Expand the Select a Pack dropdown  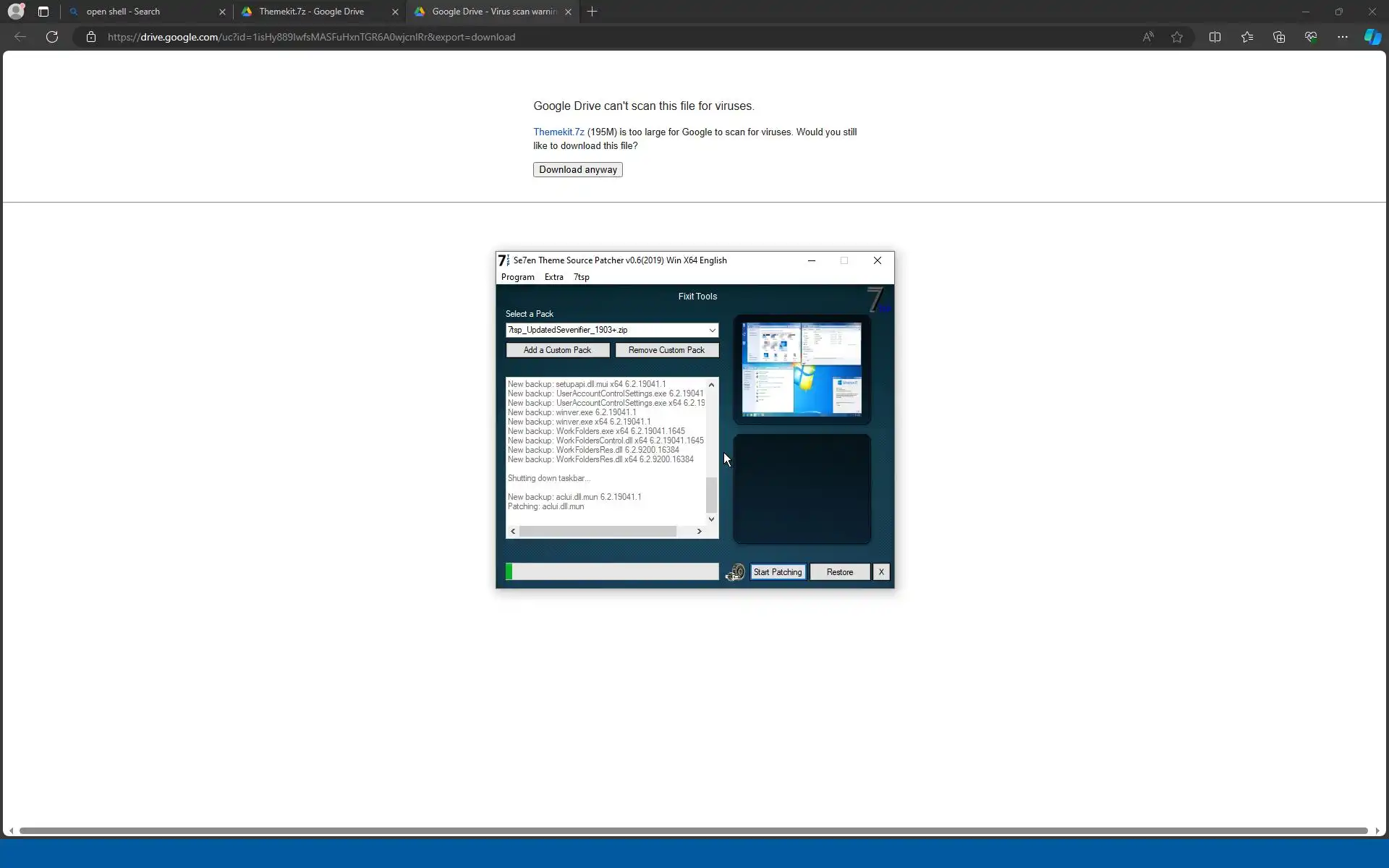712,331
